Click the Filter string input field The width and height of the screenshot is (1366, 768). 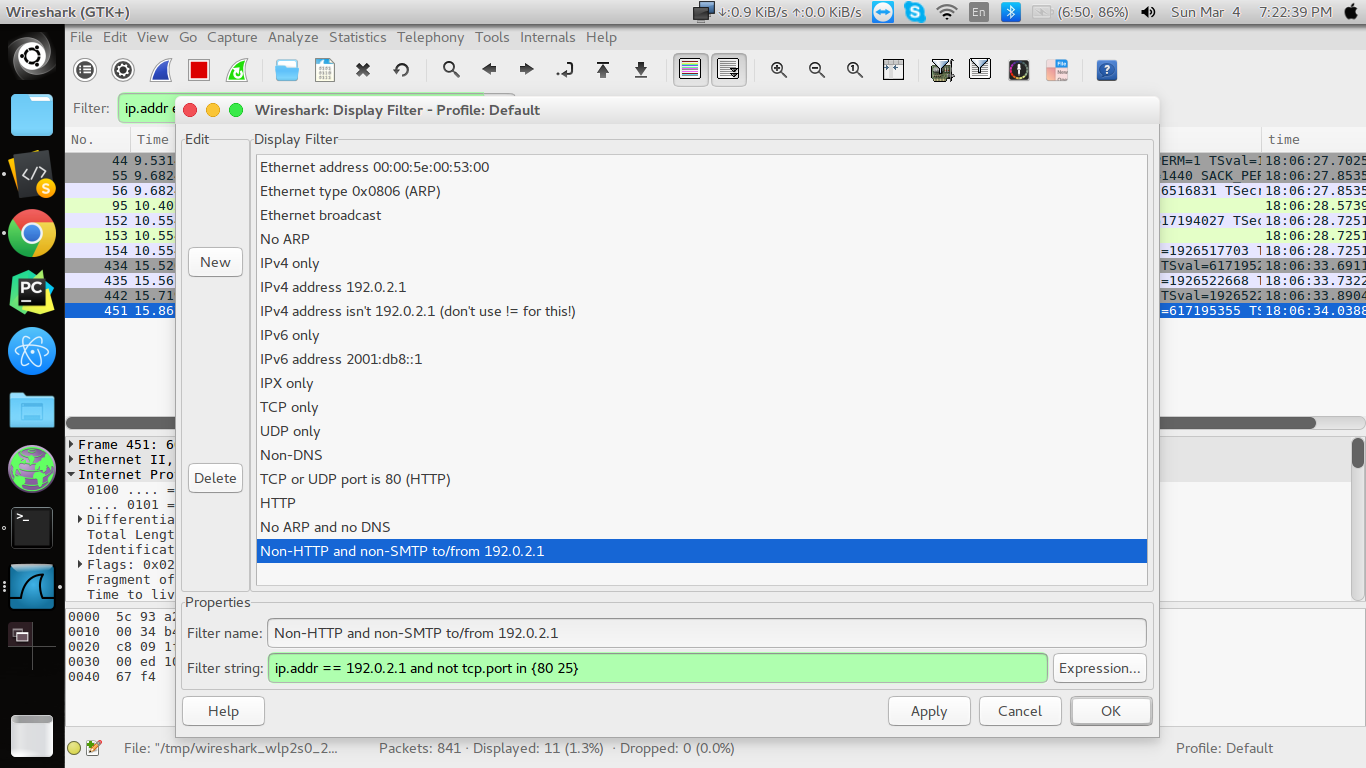point(658,668)
